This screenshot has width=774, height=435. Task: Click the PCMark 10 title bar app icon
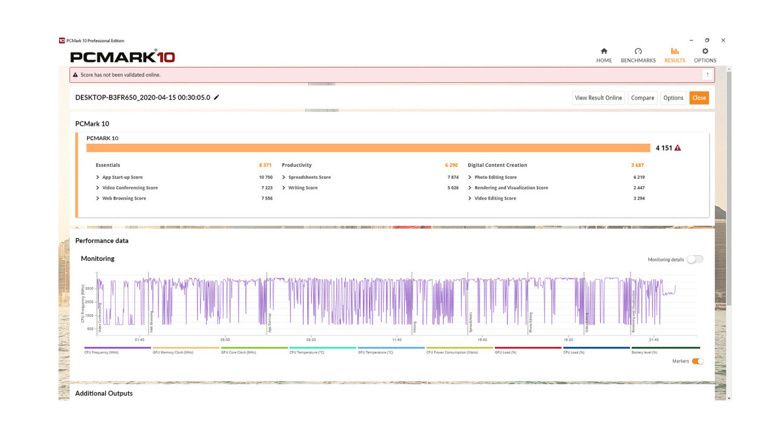click(62, 41)
